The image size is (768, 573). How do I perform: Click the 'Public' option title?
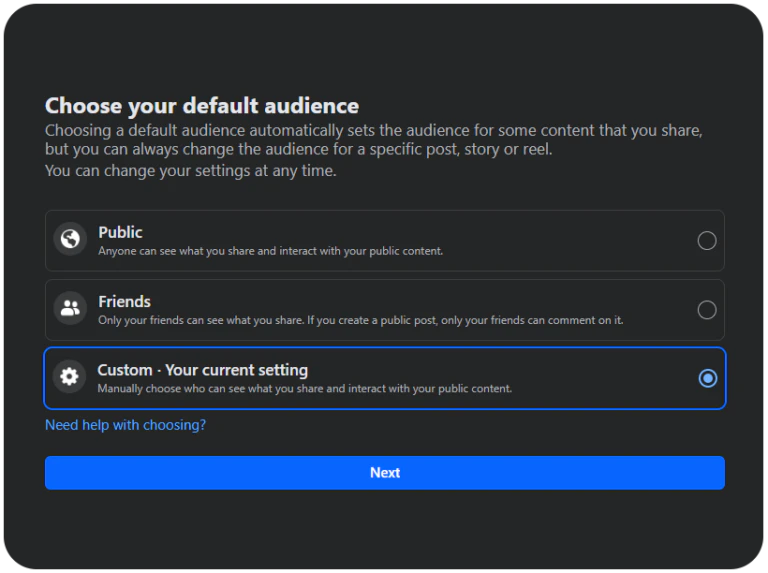pyautogui.click(x=120, y=232)
